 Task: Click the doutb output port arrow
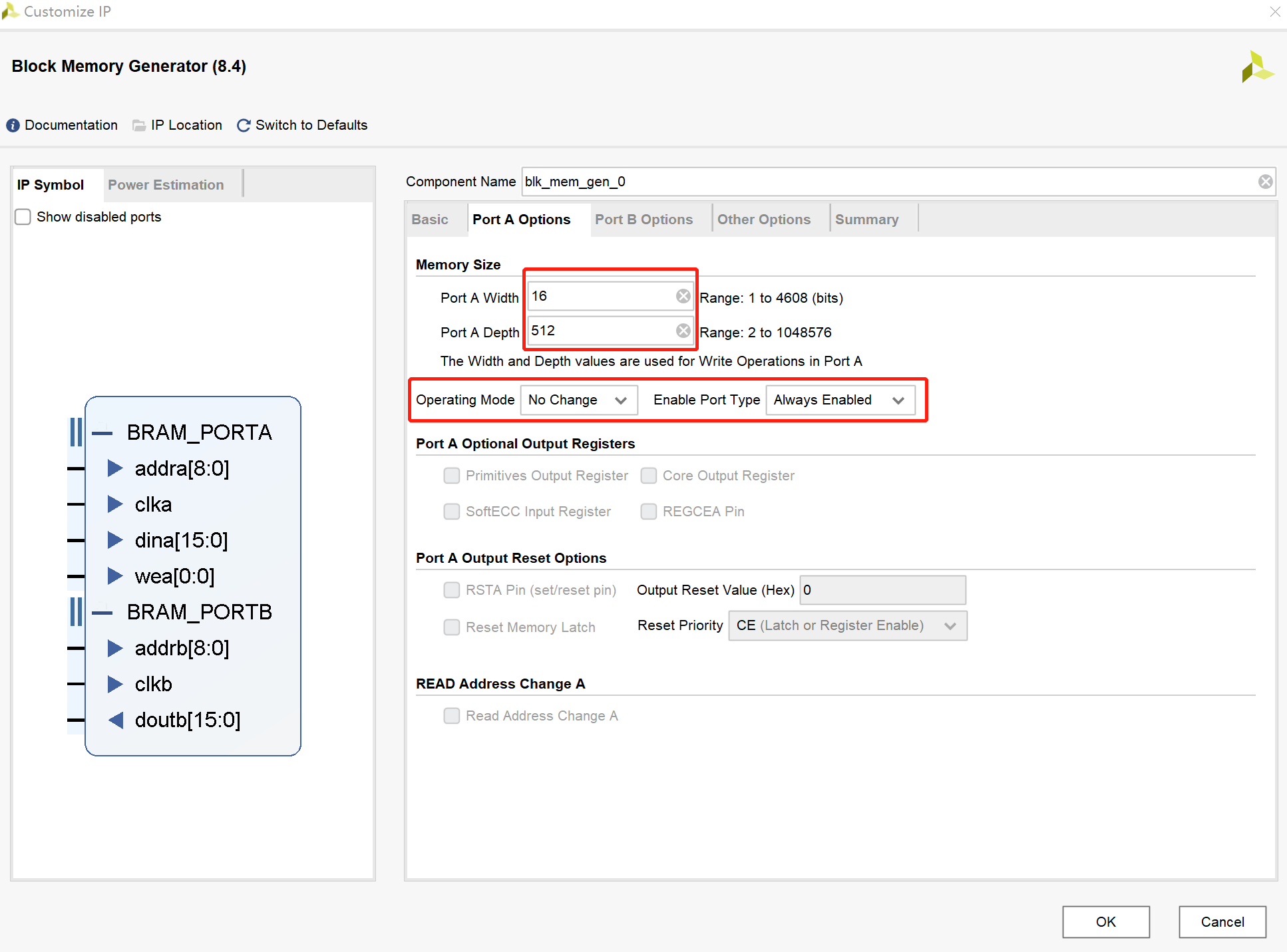pyautogui.click(x=116, y=720)
